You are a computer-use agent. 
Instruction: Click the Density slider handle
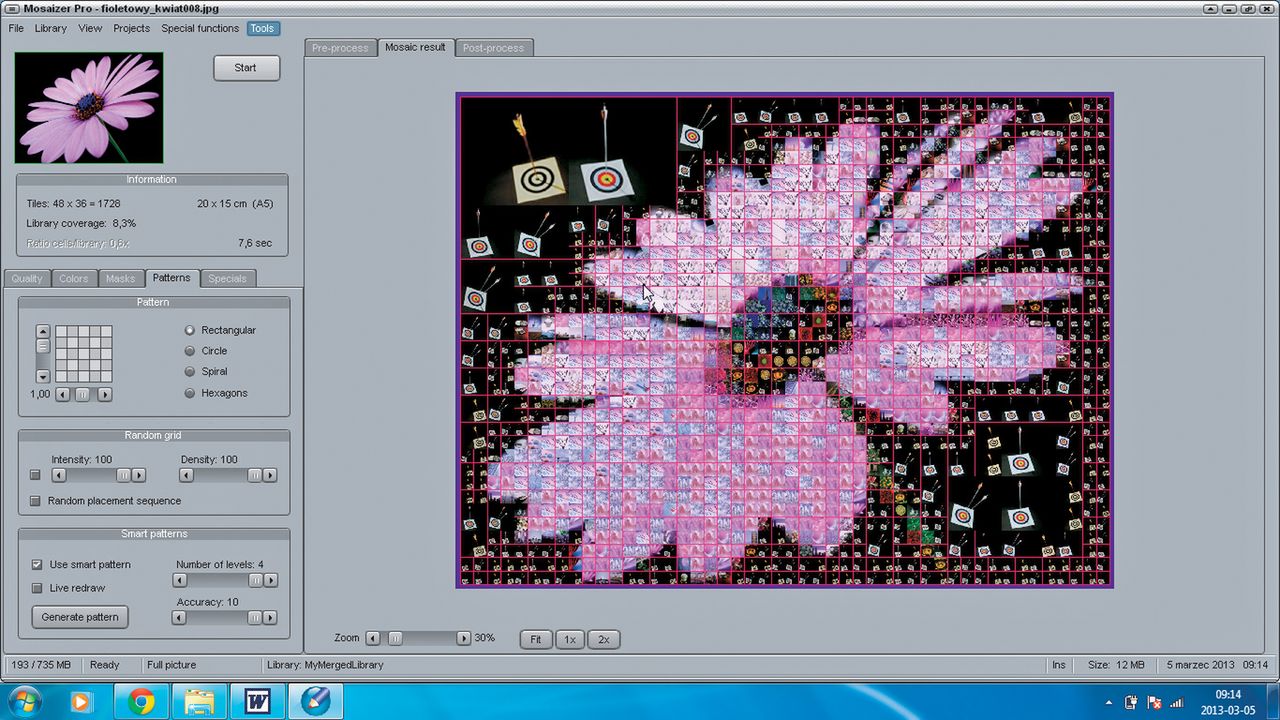255,476
